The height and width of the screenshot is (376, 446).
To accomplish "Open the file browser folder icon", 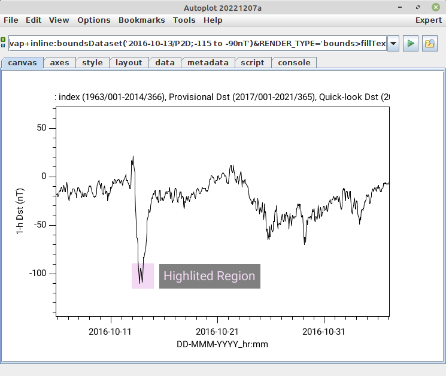I will [x=430, y=43].
